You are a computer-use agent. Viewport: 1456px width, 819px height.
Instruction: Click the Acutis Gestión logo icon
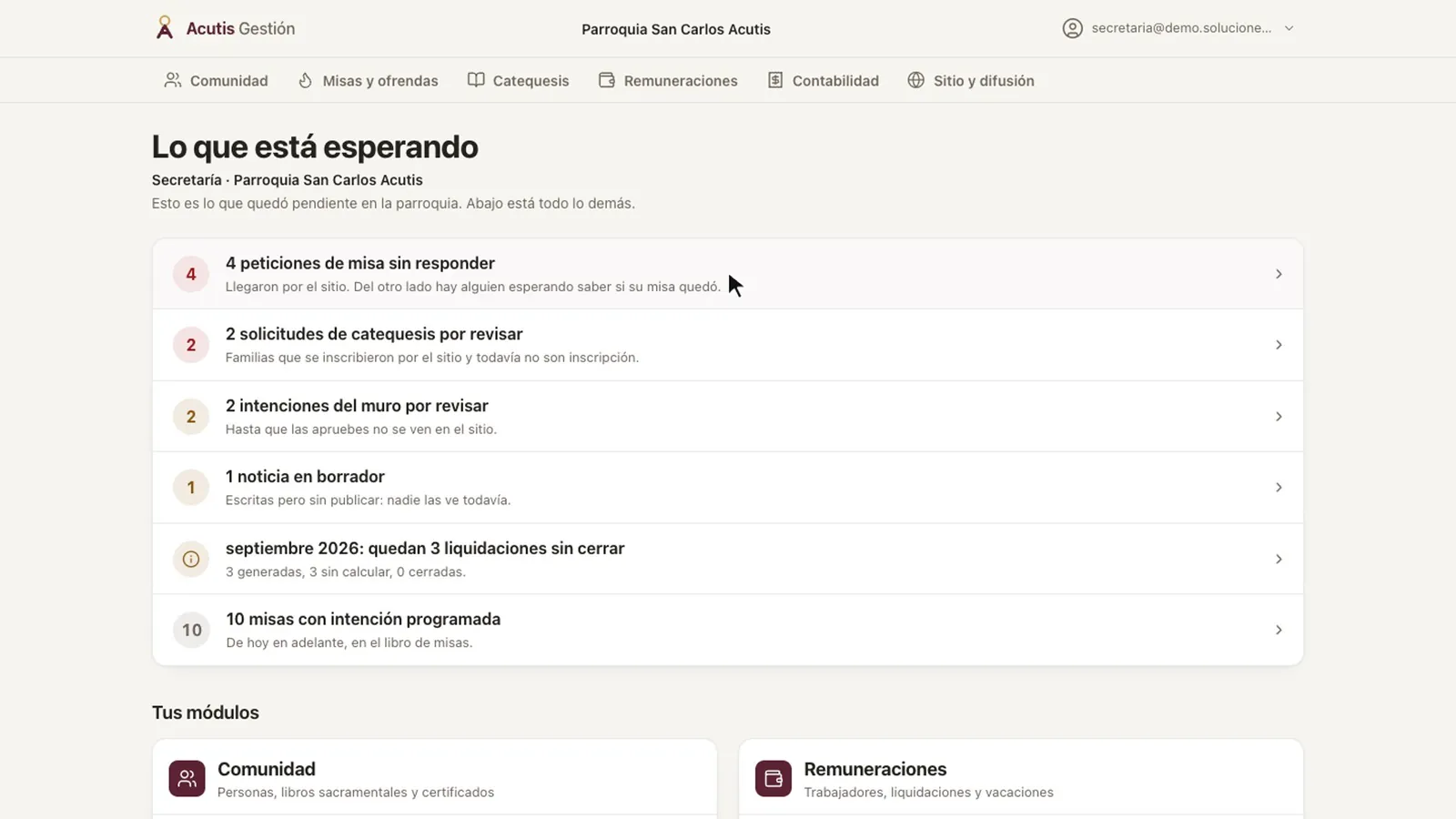(x=164, y=27)
